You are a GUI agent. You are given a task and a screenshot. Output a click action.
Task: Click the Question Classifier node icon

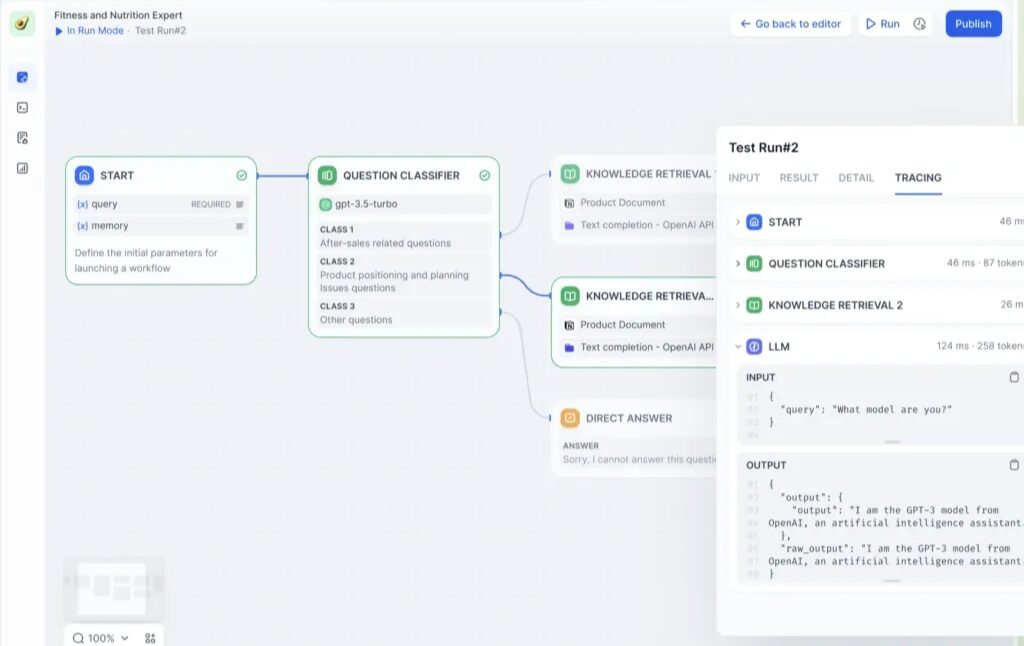coord(327,175)
